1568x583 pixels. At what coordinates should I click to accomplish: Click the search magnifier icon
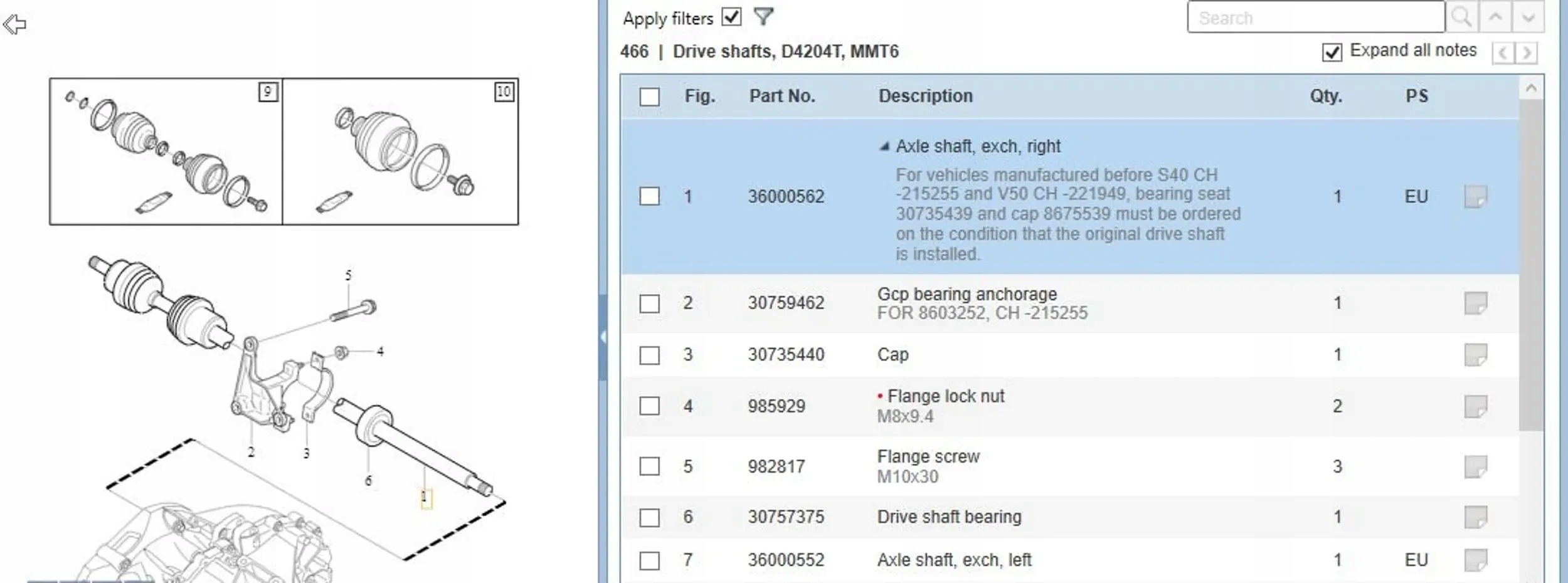coord(1461,17)
